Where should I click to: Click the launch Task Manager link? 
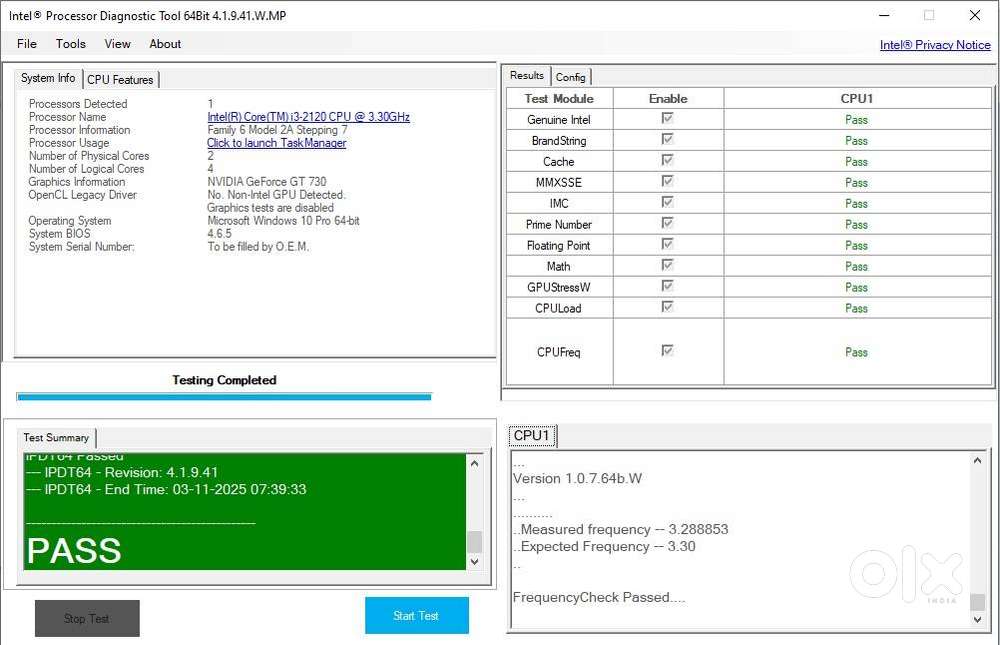[276, 142]
